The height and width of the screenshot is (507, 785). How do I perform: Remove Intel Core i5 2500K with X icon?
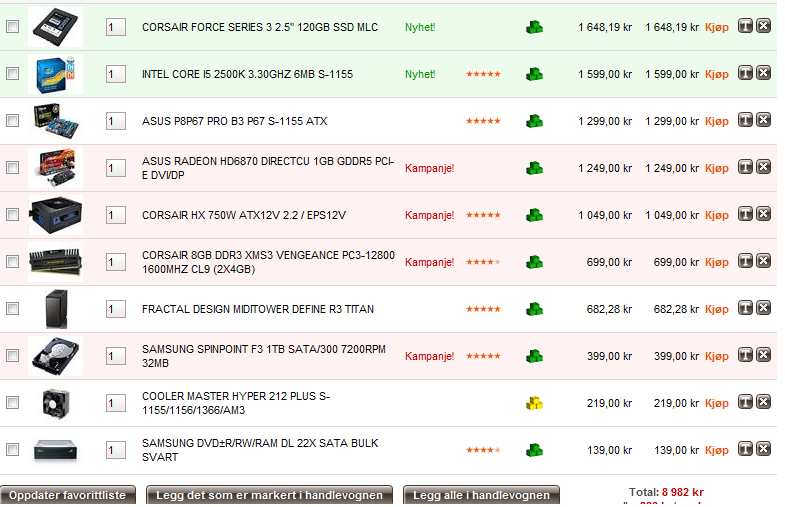(x=763, y=73)
